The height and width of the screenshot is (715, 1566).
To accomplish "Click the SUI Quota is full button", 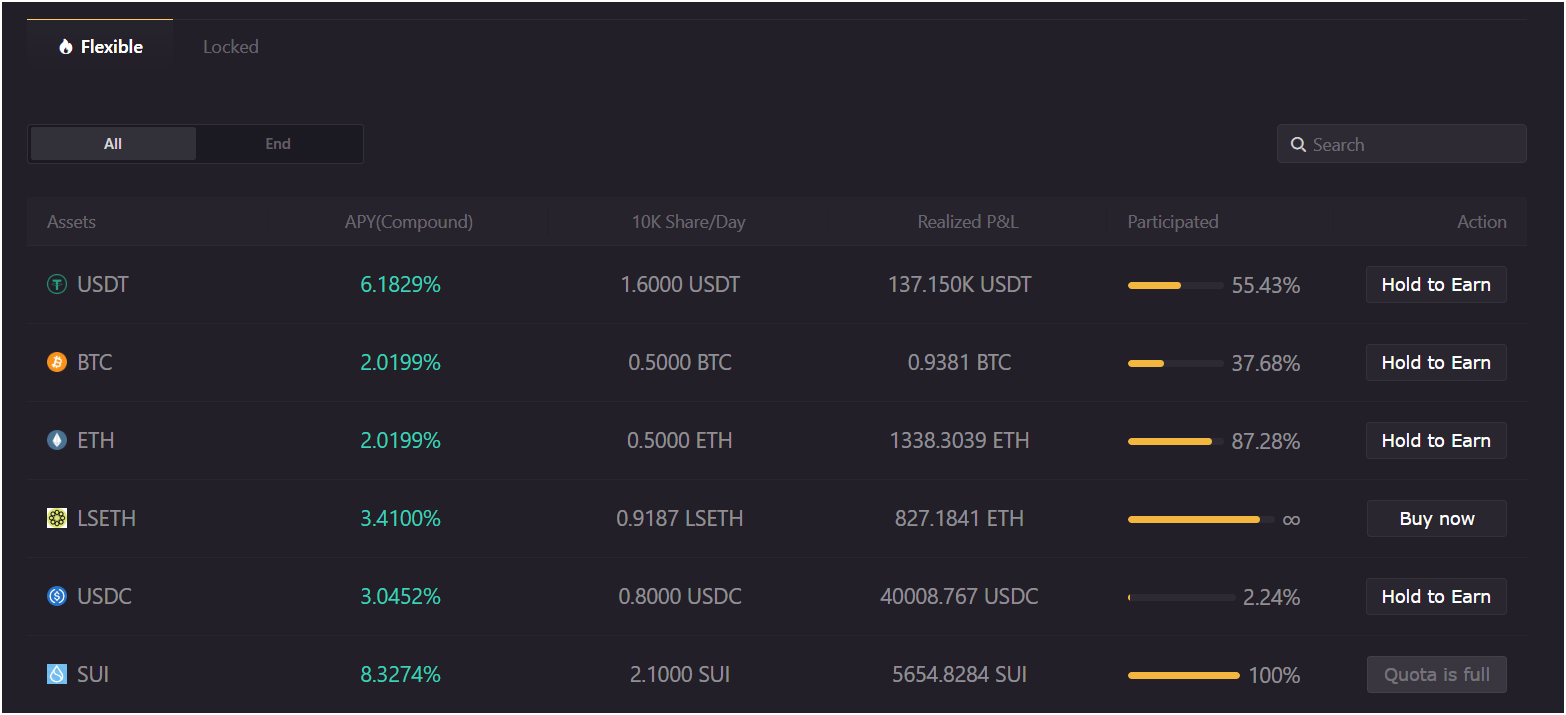I will point(1436,674).
